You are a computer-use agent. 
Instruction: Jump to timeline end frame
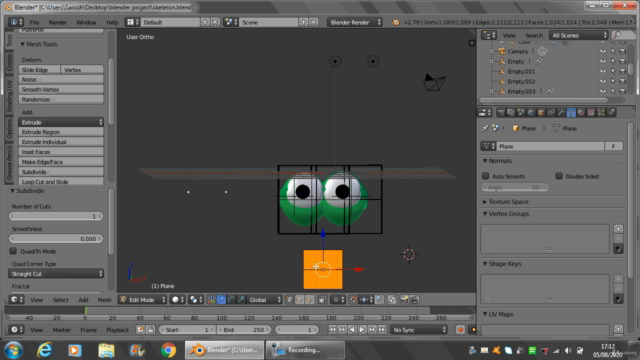(x=382, y=329)
